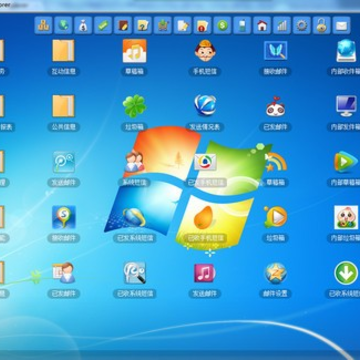Open the computer monitor 内部发件箱 icon

coord(346,106)
